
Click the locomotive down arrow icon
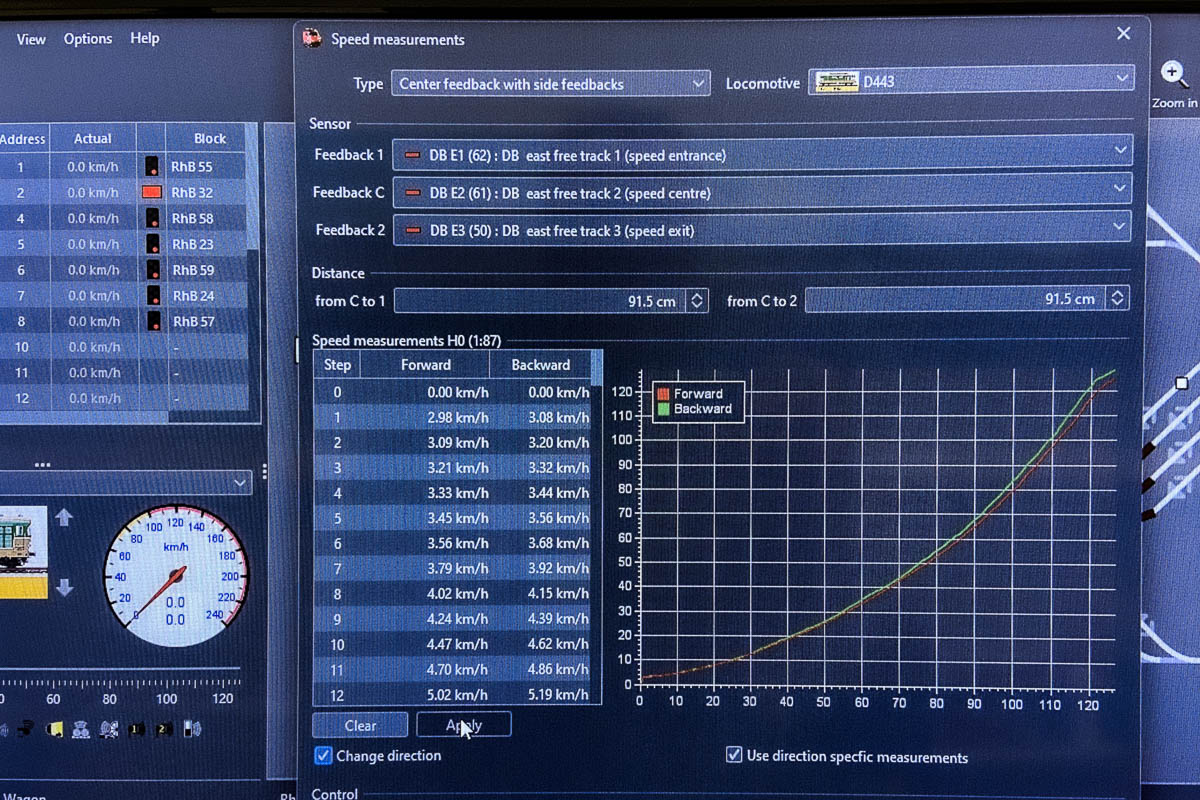click(x=64, y=588)
